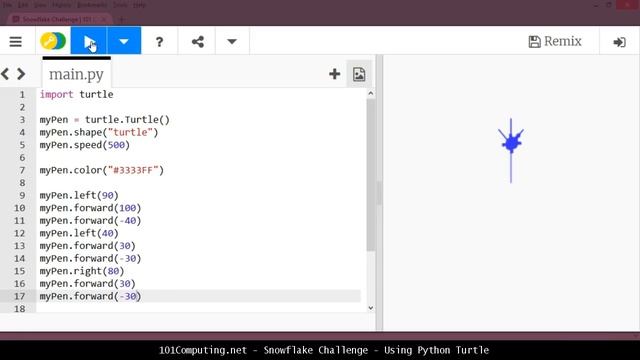Go to next file tab arrow
Screen dimensions: 640x360
click(x=21, y=74)
